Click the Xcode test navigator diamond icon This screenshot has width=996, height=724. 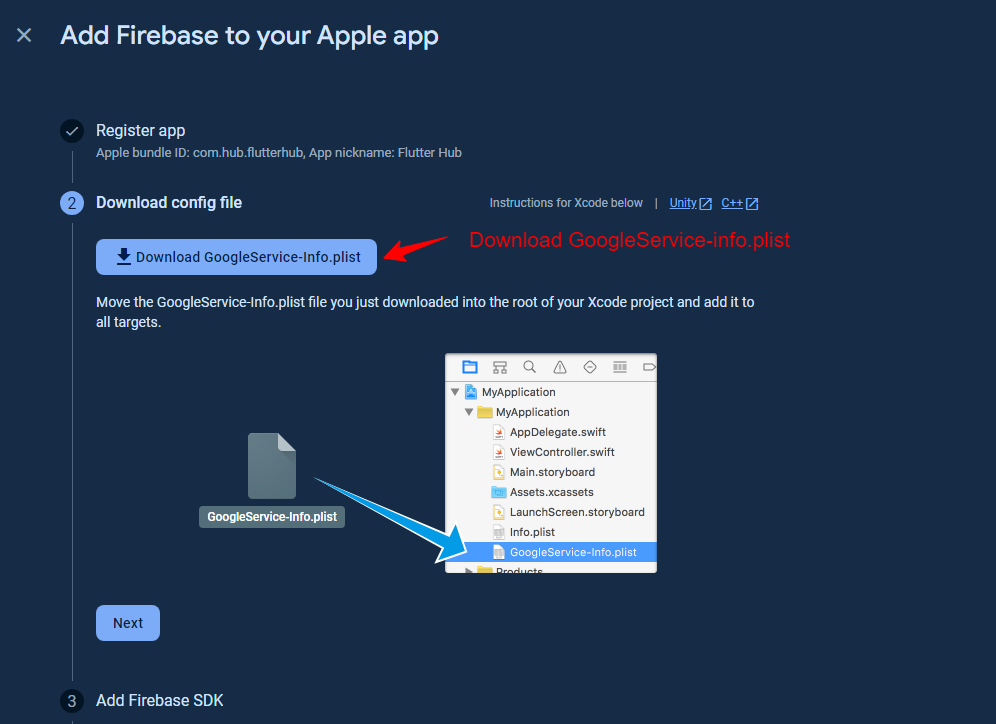(x=590, y=367)
